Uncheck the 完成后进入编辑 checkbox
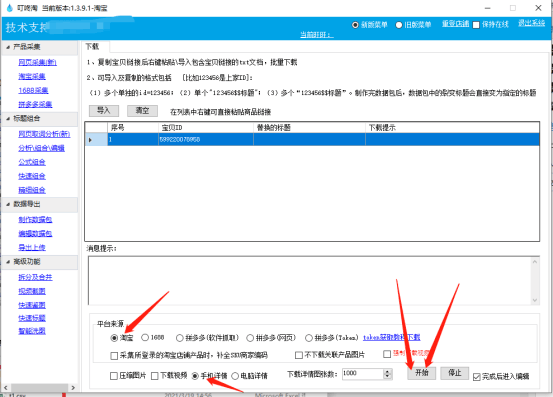Image resolution: width=553 pixels, height=397 pixels. point(477,377)
